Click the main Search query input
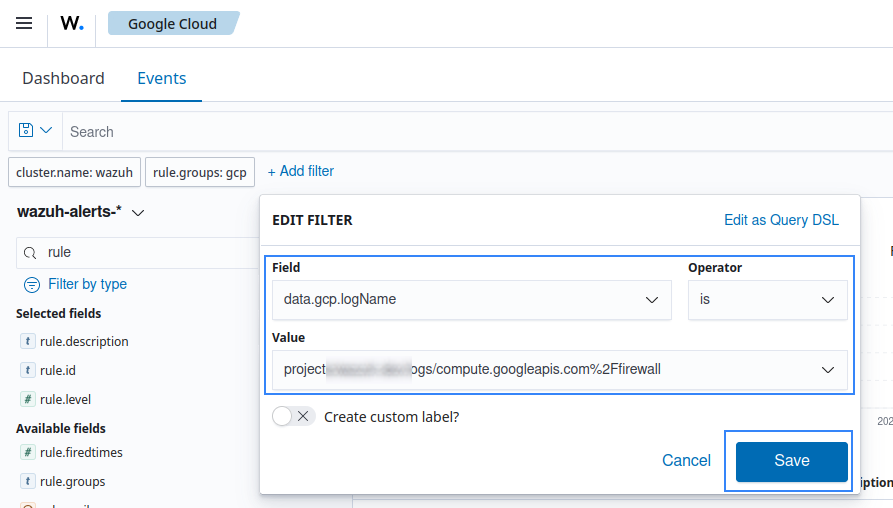This screenshot has width=893, height=508. click(470, 131)
